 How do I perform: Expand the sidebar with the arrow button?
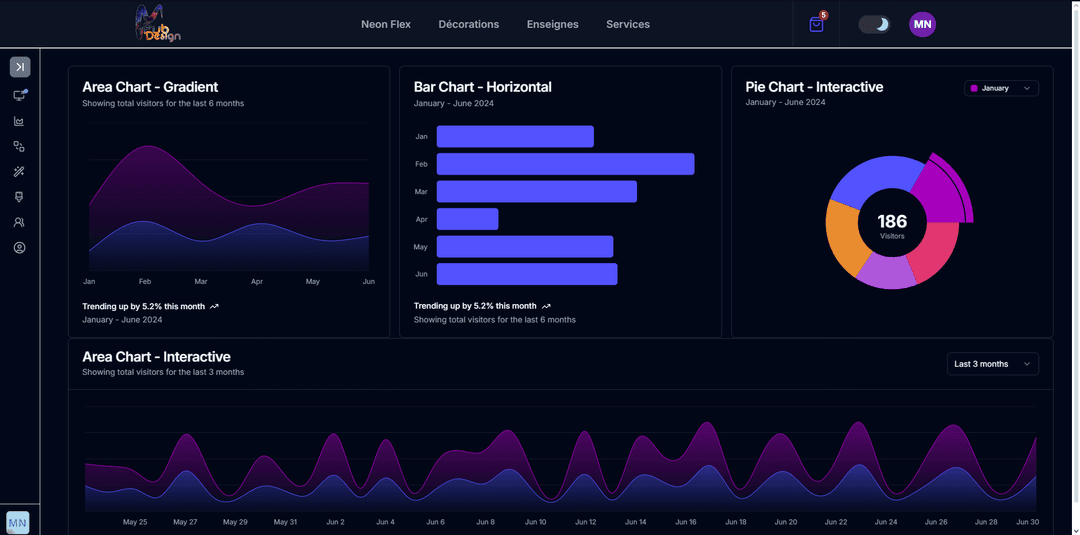(x=20, y=67)
